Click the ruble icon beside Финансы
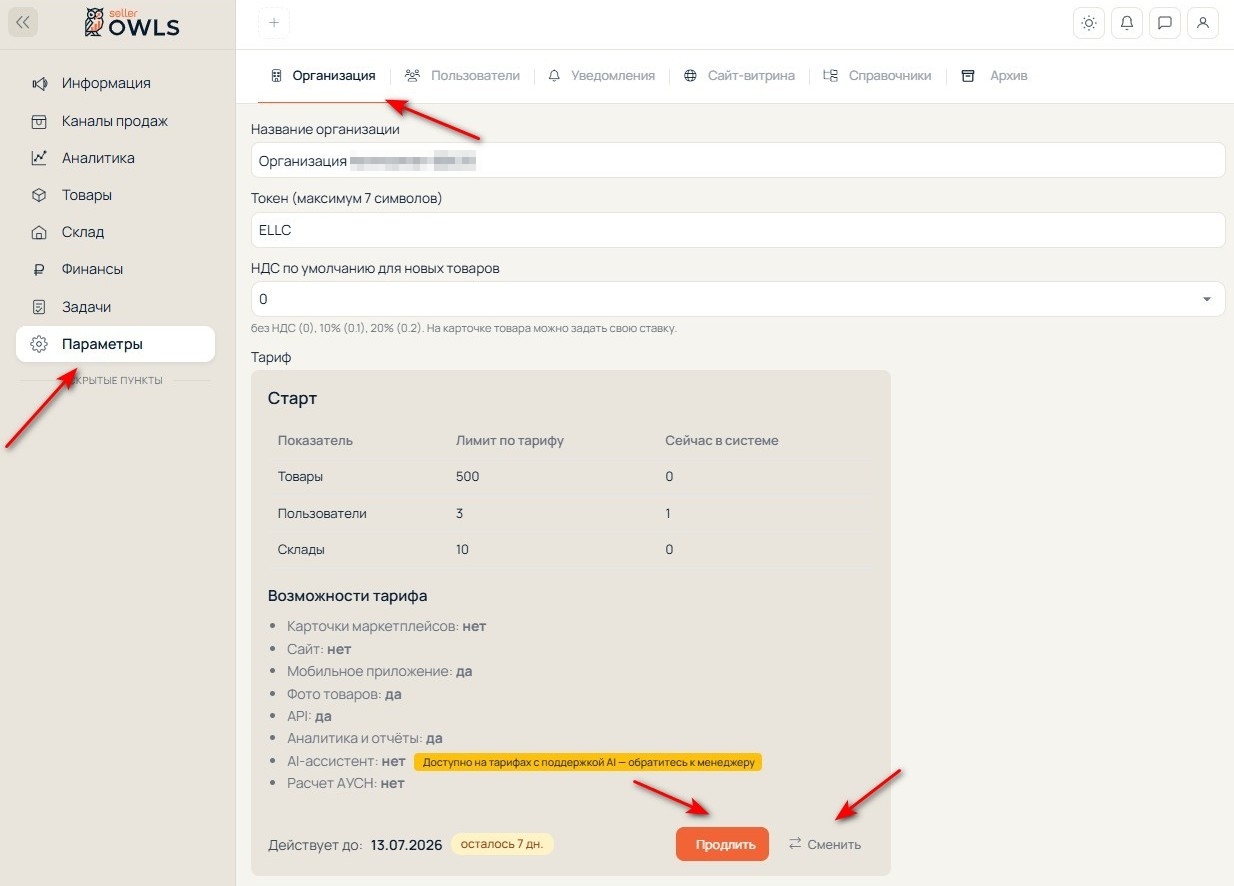1234x886 pixels. 39,269
